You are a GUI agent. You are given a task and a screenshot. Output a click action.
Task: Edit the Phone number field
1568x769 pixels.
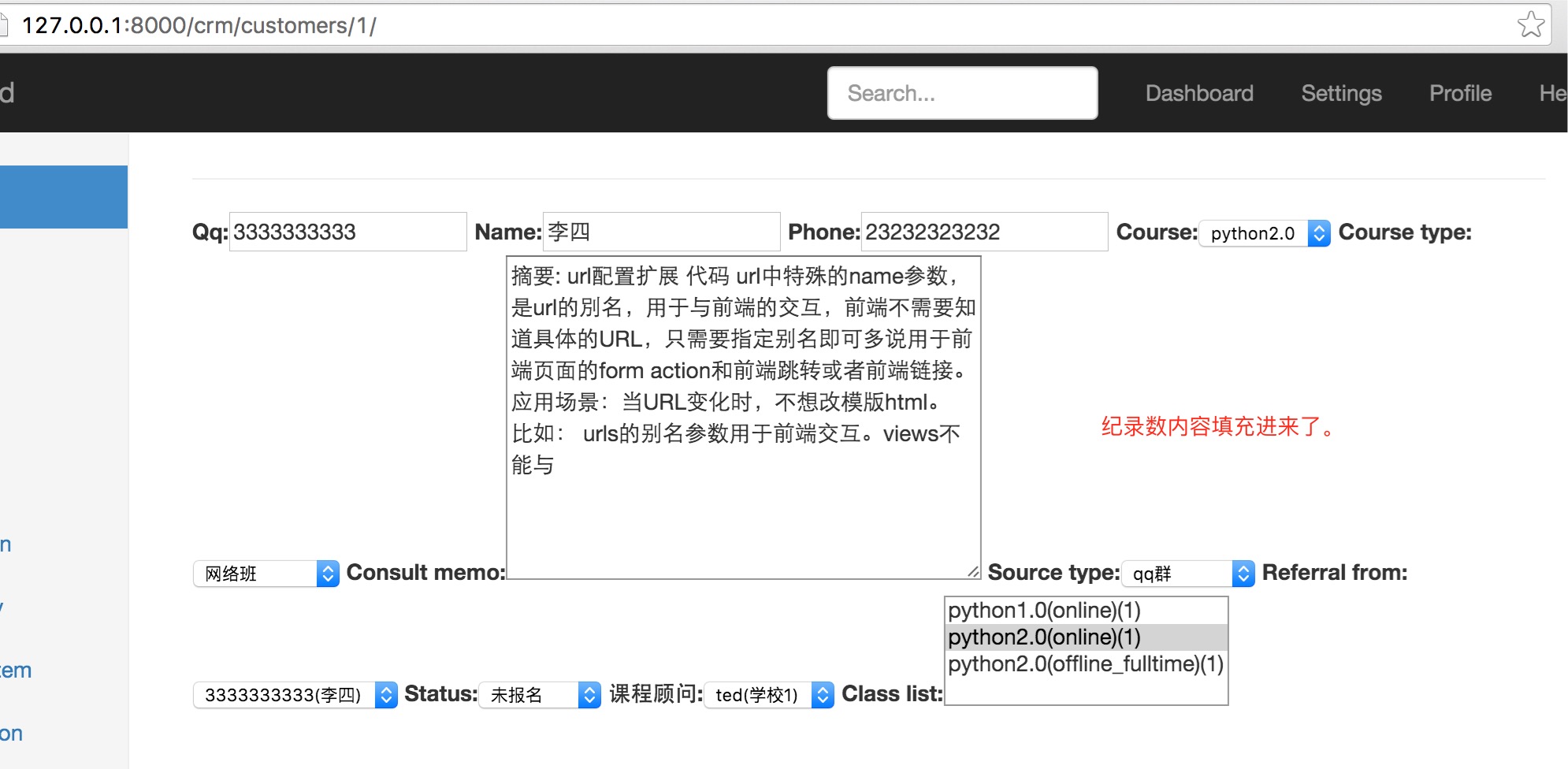(984, 232)
